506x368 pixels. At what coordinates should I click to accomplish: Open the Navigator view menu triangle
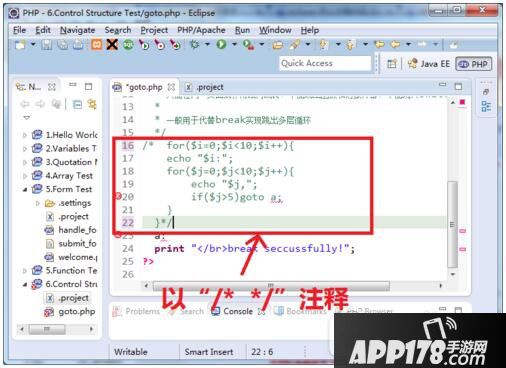coord(27,118)
